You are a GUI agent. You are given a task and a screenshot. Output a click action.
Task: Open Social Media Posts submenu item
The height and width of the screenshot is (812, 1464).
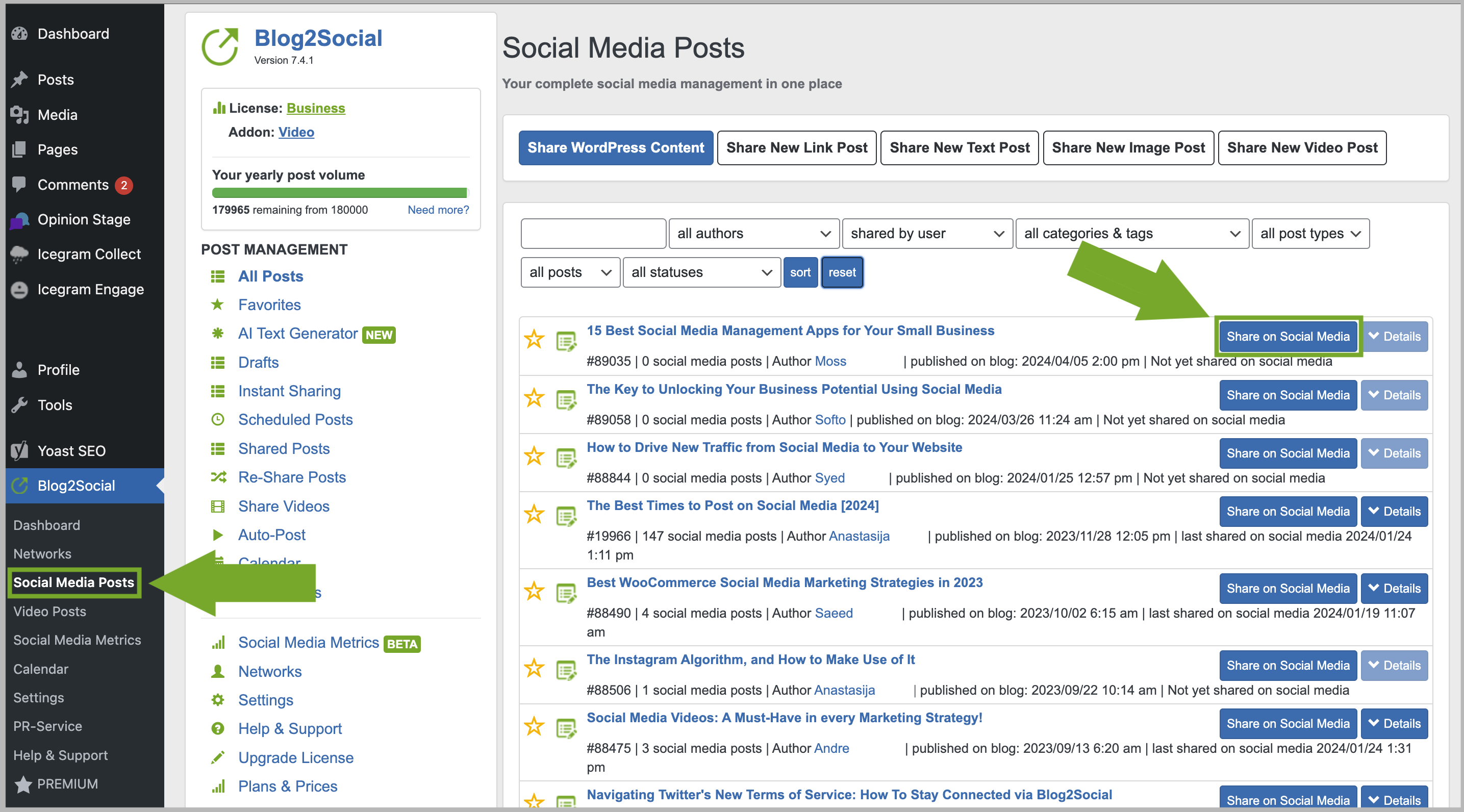[74, 582]
